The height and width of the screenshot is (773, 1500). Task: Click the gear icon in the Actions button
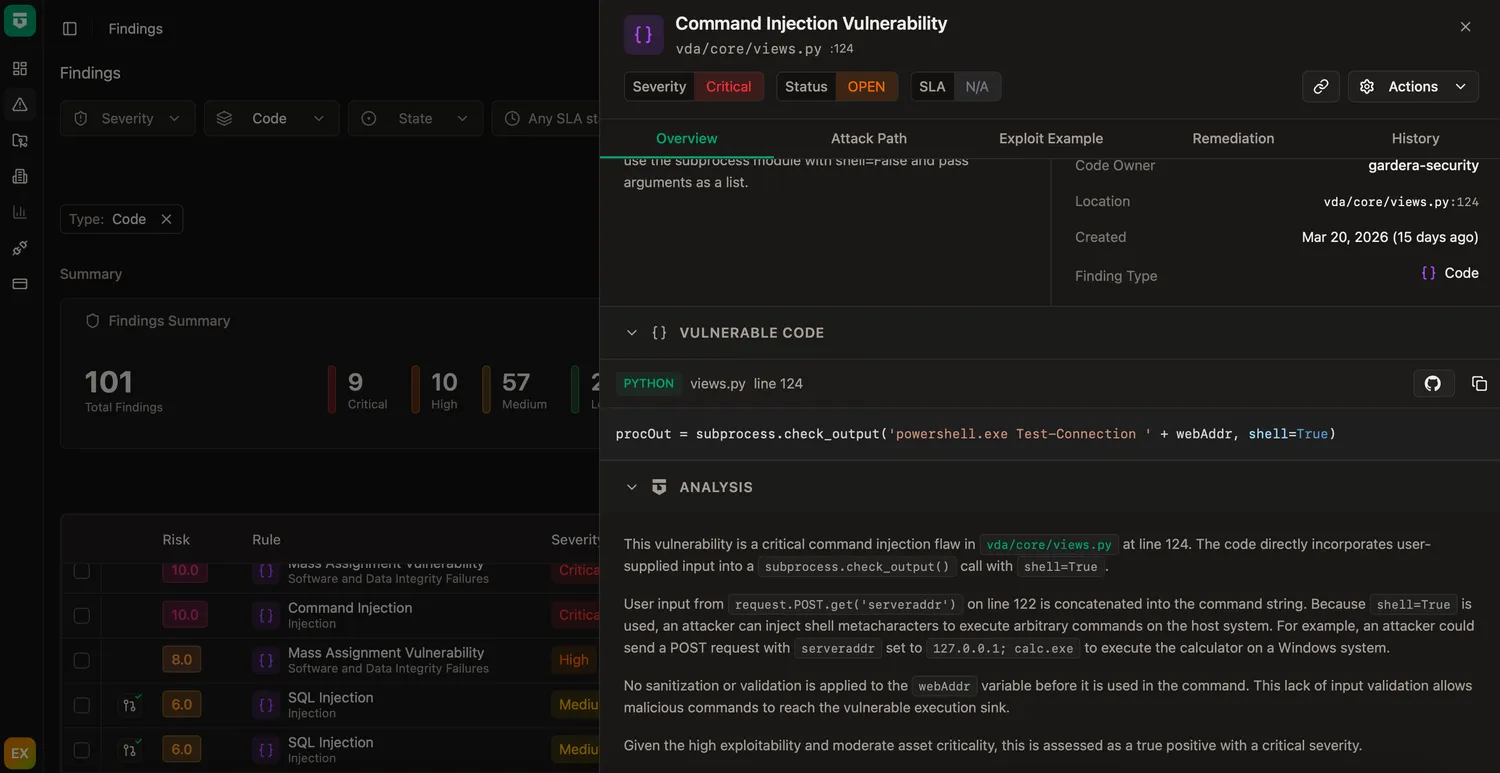coord(1367,87)
